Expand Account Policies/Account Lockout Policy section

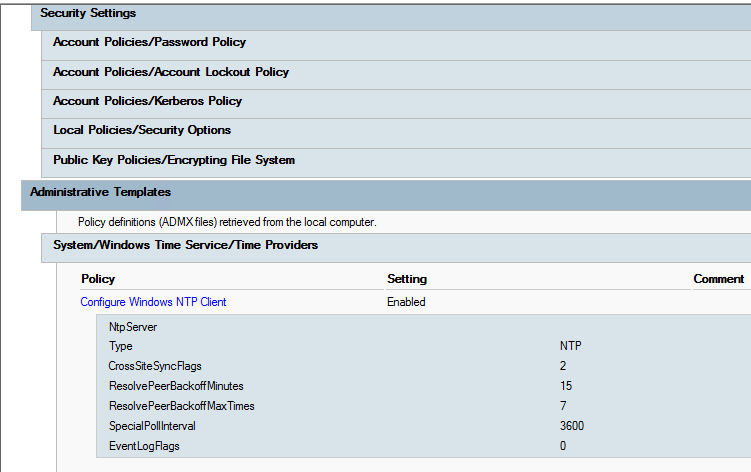[x=171, y=72]
